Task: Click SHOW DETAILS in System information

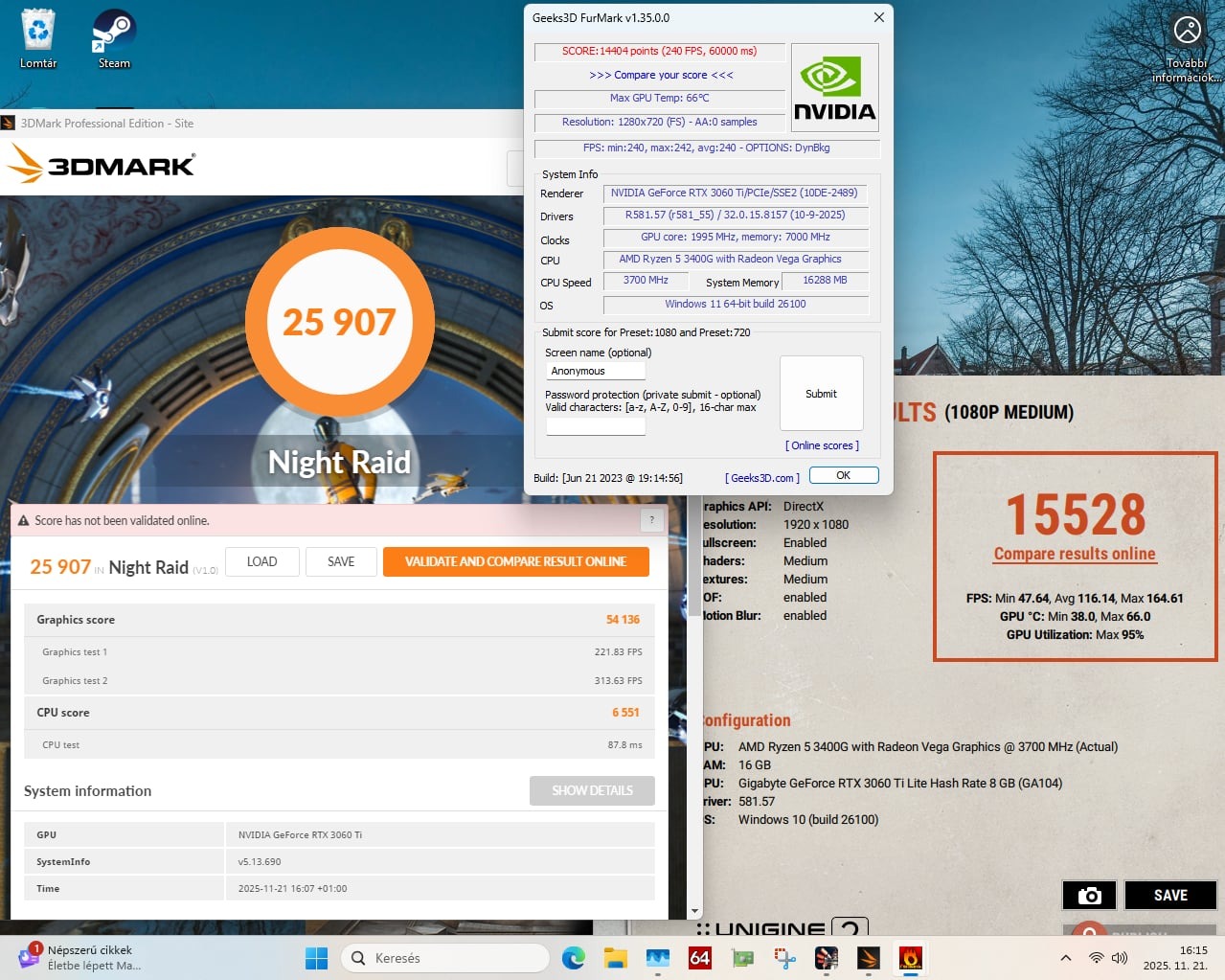Action: [592, 790]
